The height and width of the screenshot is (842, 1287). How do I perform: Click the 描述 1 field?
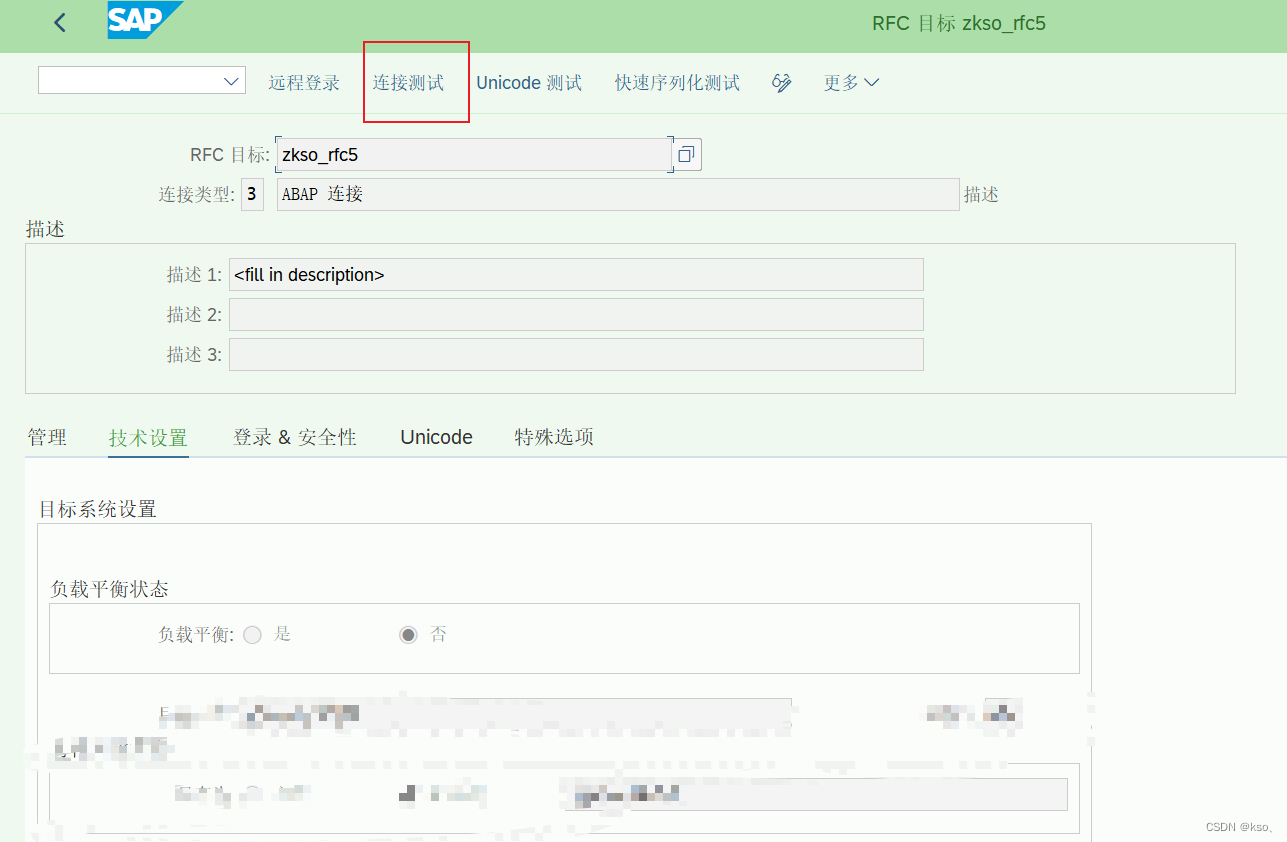pyautogui.click(x=576, y=275)
